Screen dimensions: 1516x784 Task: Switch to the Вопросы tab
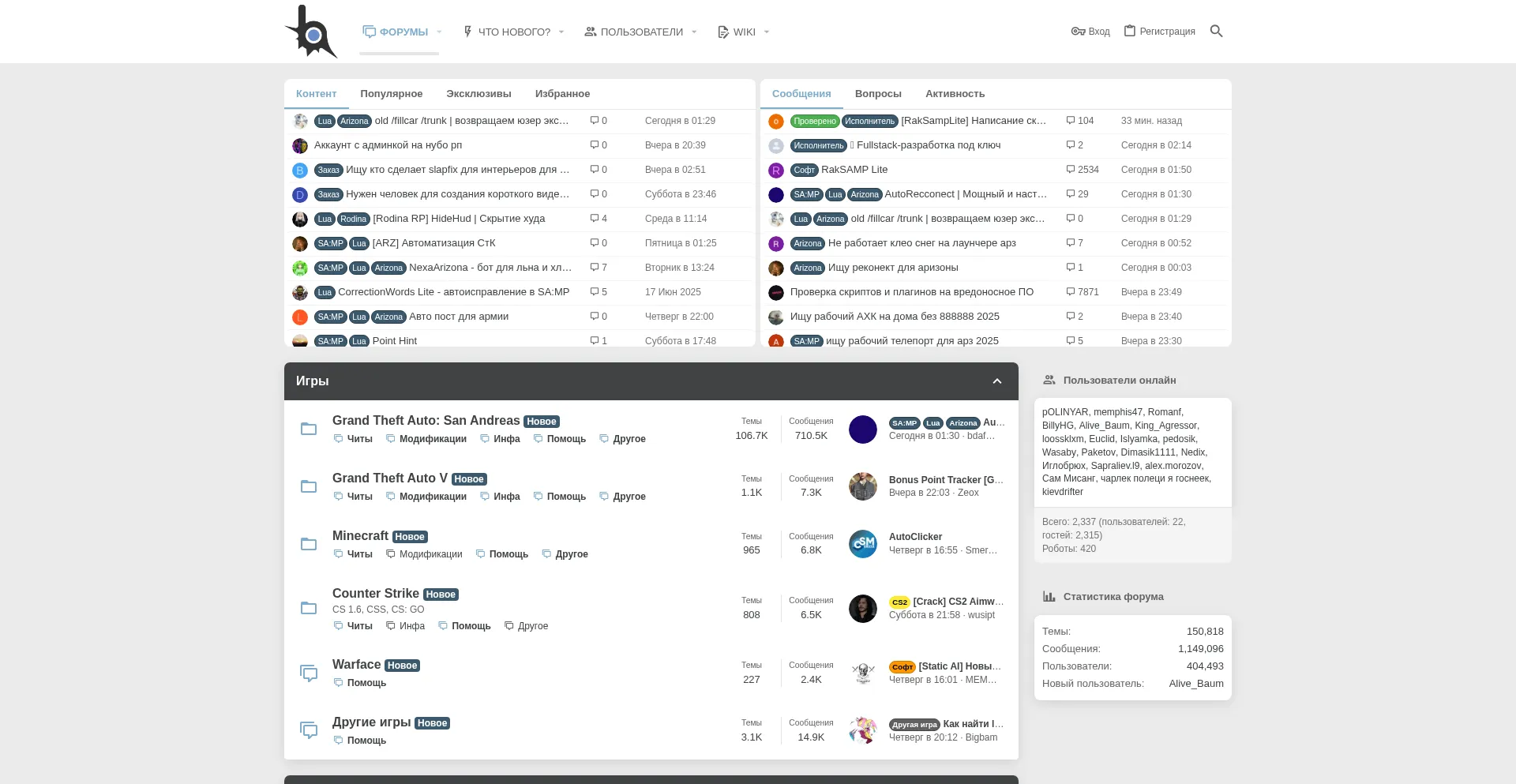[x=877, y=94]
